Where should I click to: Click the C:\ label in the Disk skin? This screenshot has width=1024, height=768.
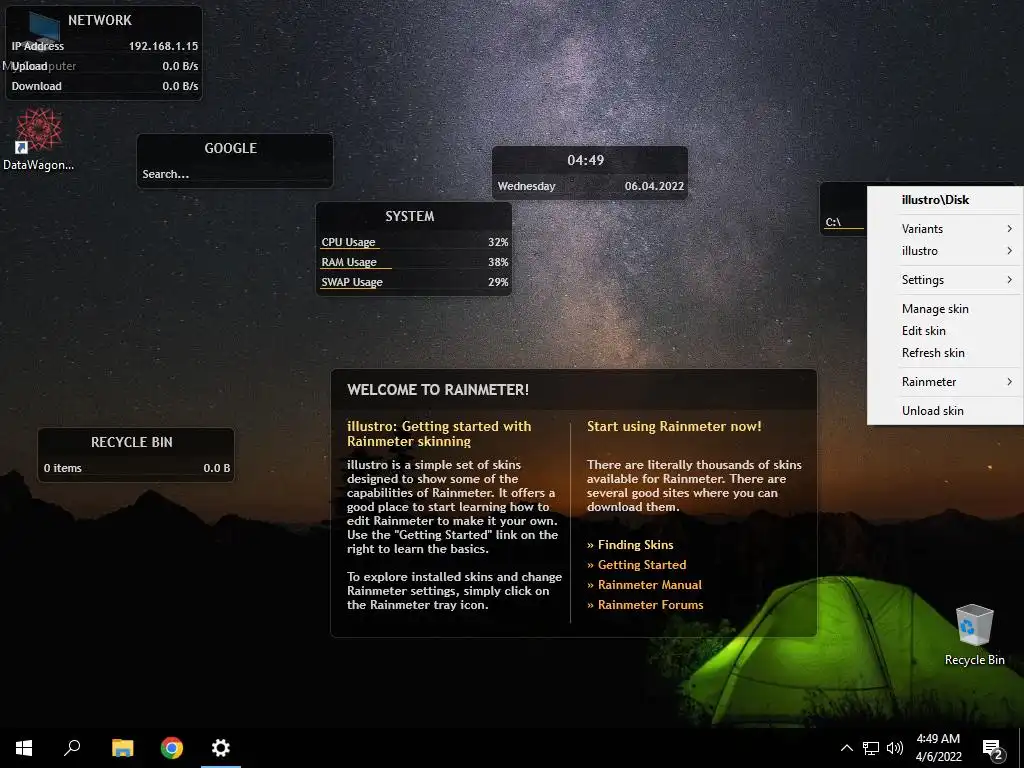[833, 222]
